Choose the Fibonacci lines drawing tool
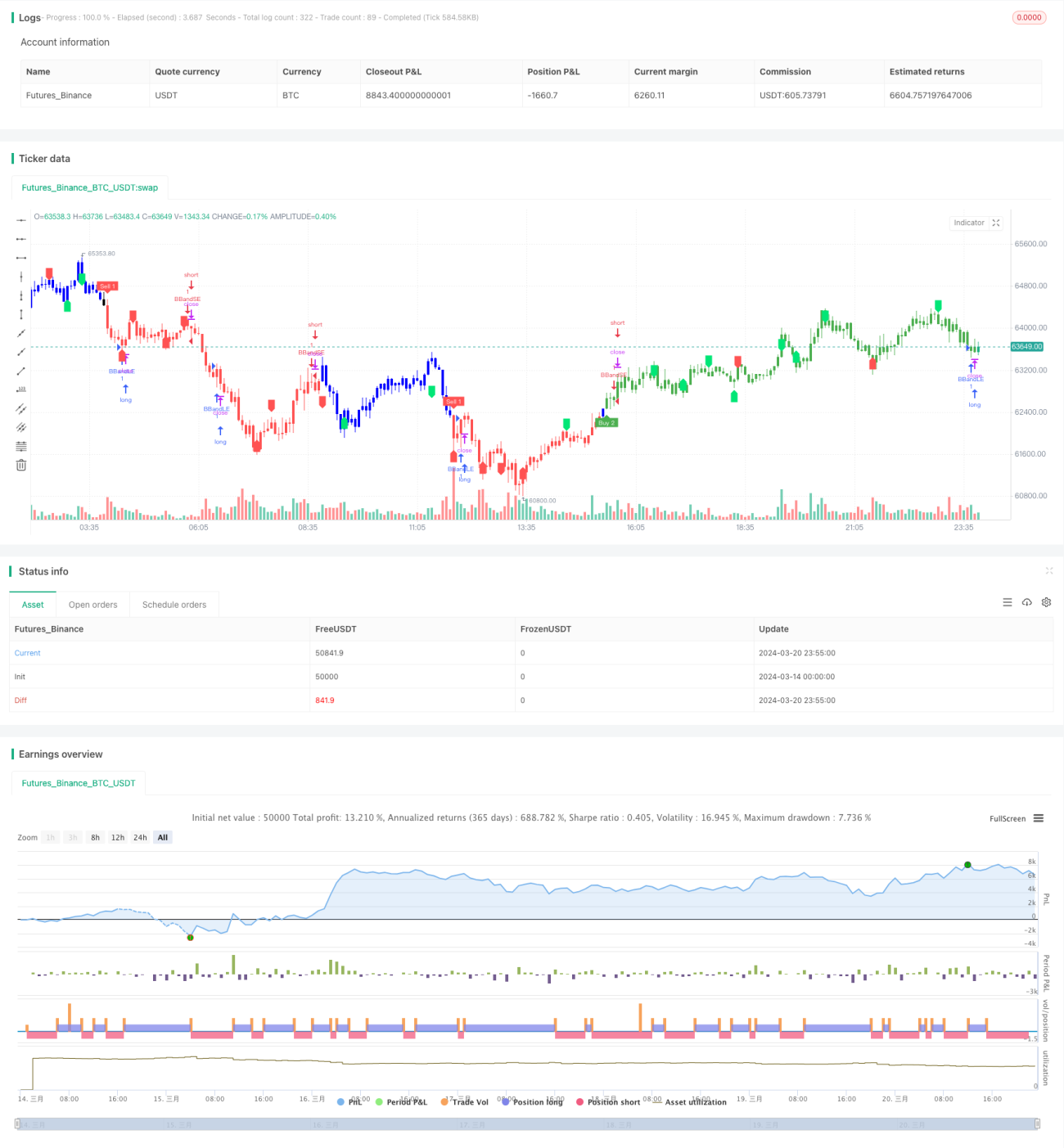Image resolution: width=1064 pixels, height=1148 pixels. (x=21, y=446)
